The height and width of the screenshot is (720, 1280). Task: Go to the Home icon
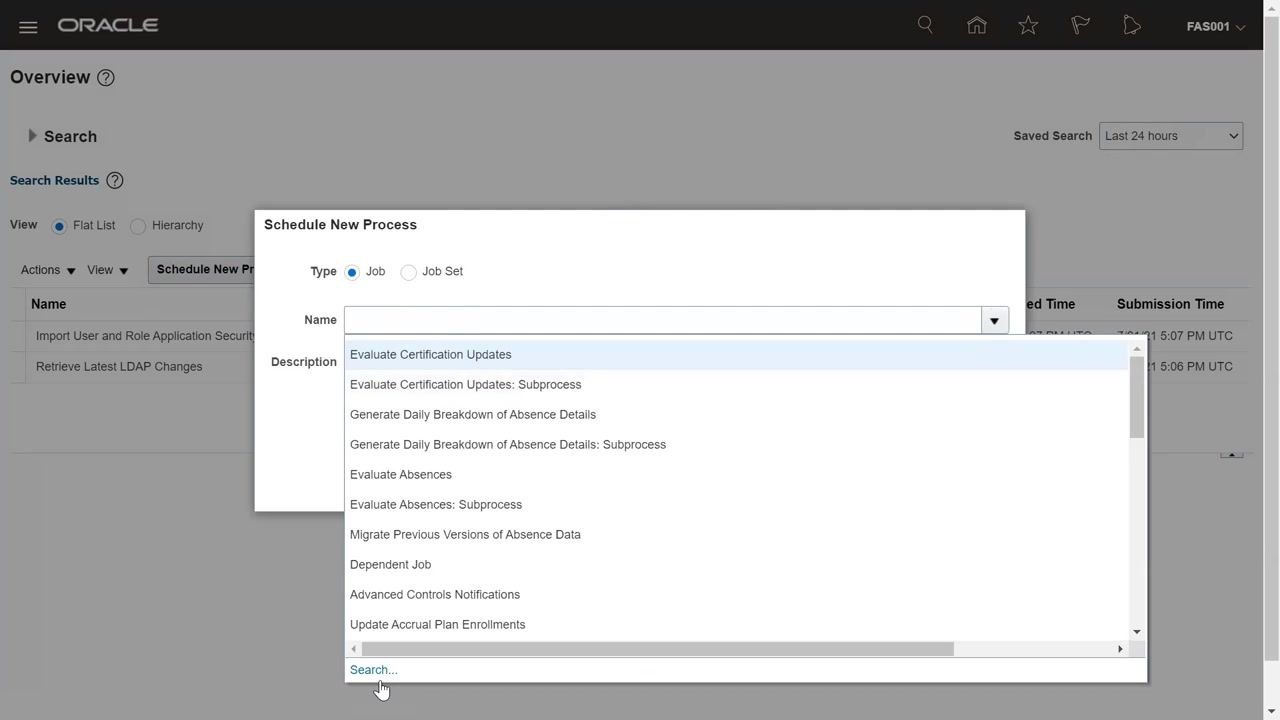pos(977,26)
